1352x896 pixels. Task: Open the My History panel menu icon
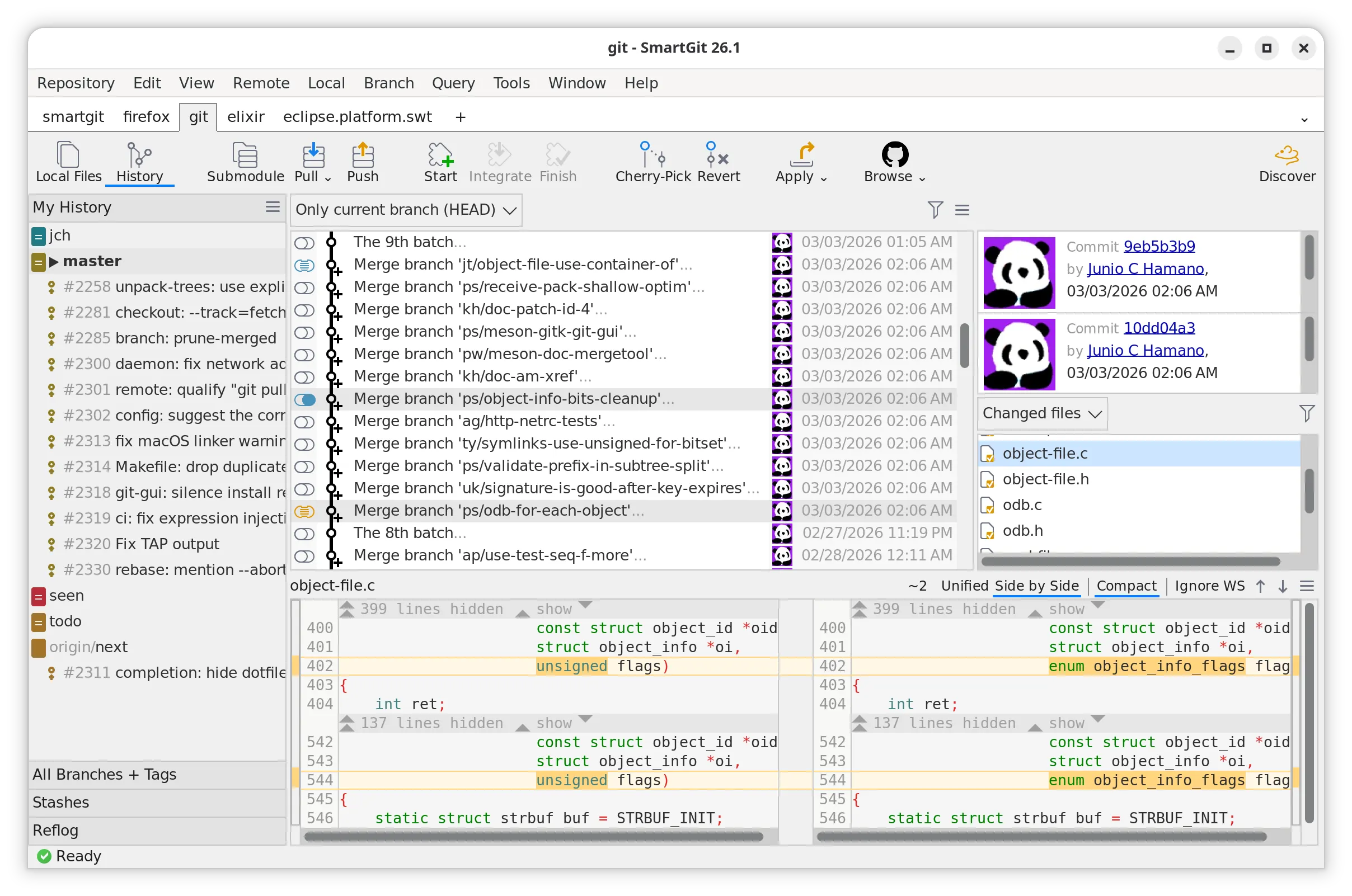[x=273, y=207]
